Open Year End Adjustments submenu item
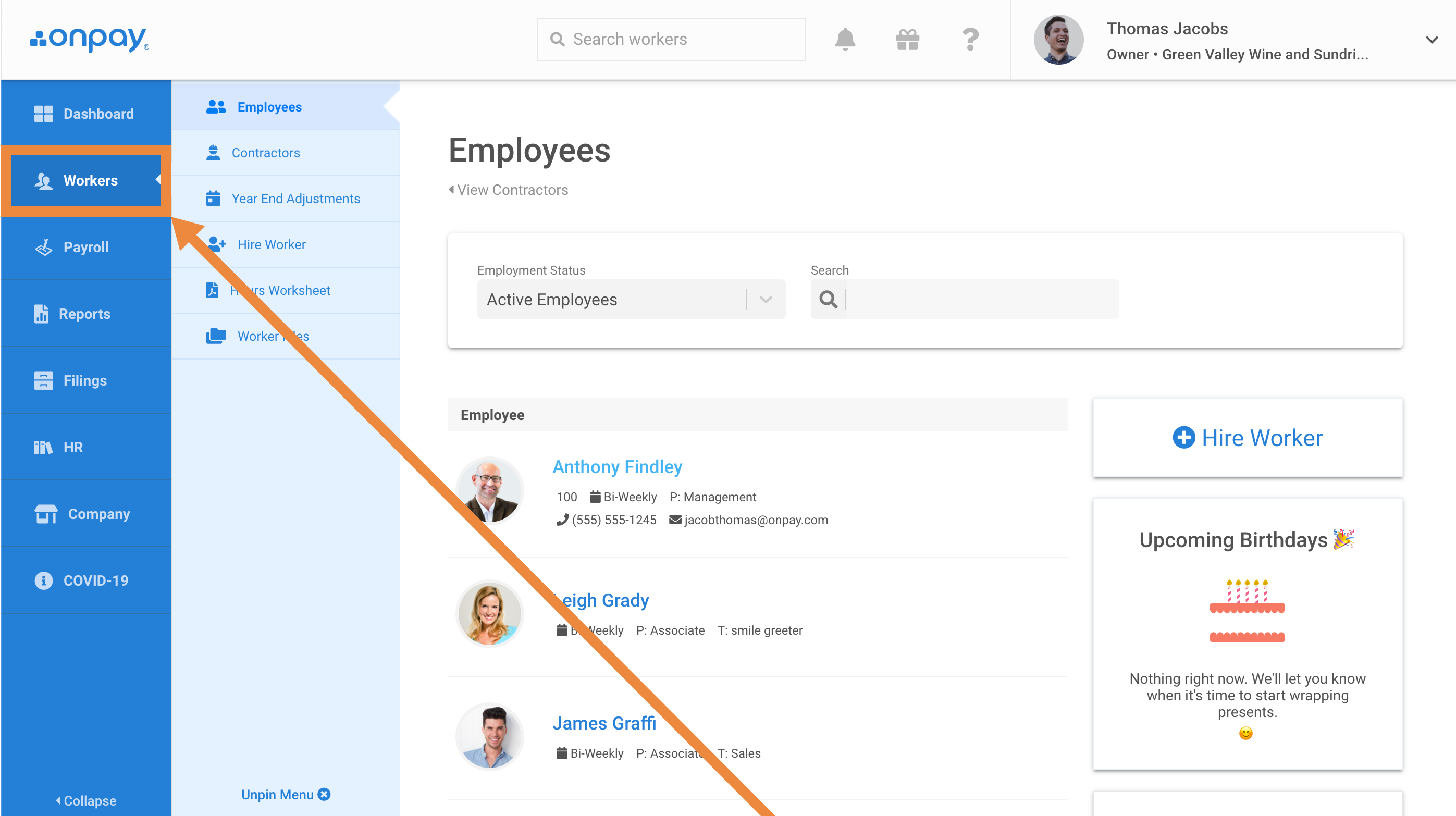 tap(286, 199)
